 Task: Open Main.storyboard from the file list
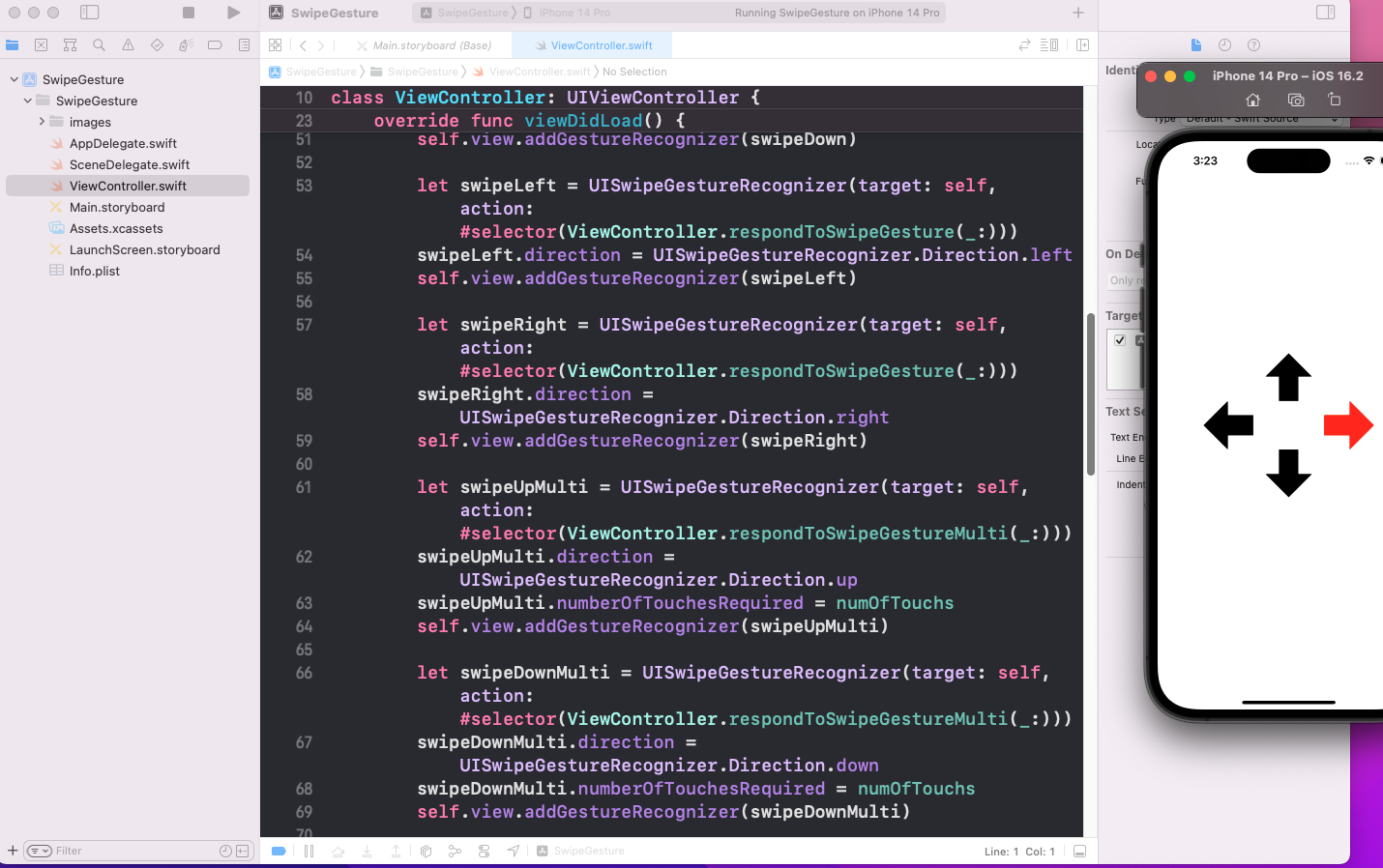click(x=117, y=207)
